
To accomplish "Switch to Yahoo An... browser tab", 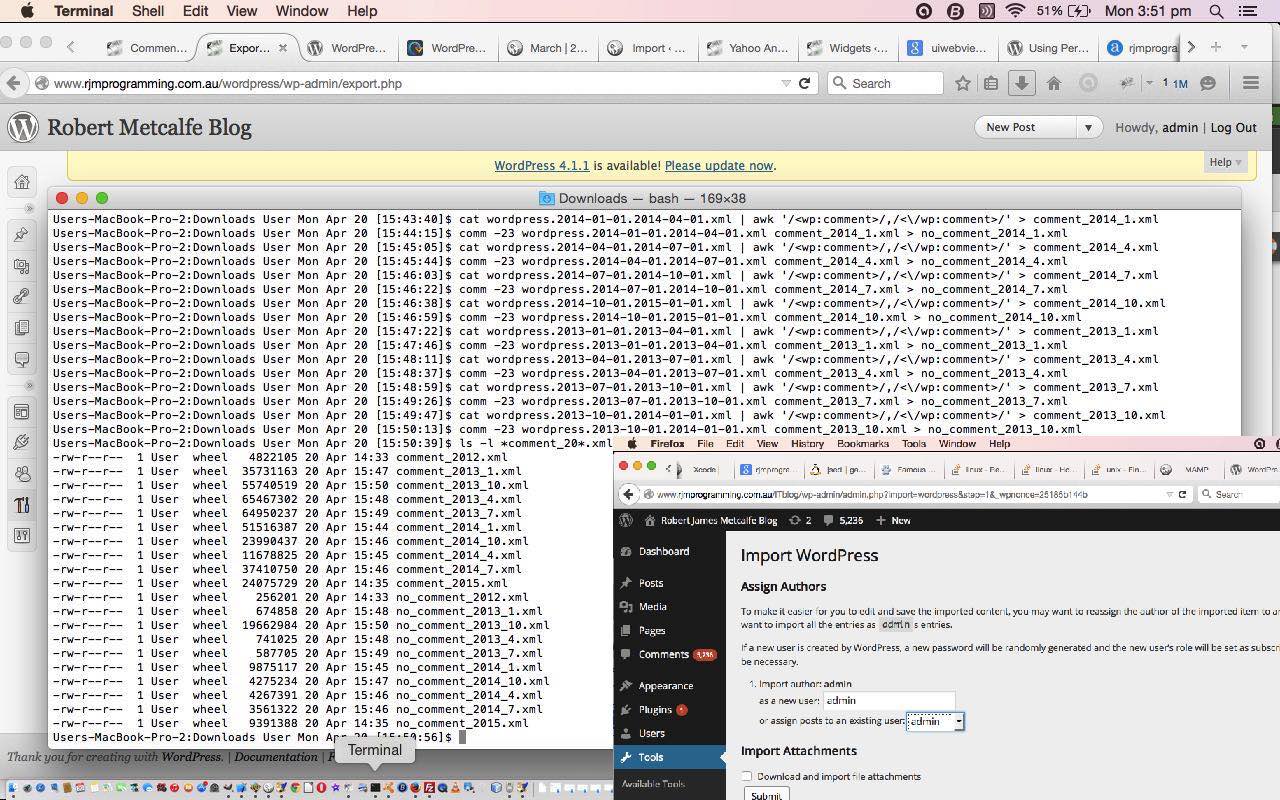I will pyautogui.click(x=747, y=47).
